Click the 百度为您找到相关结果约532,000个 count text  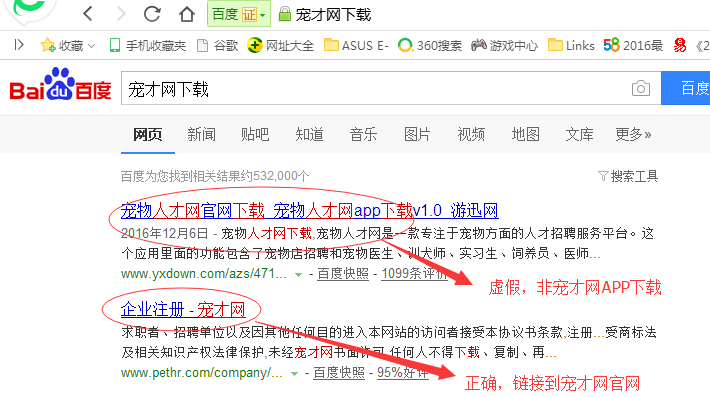[215, 176]
